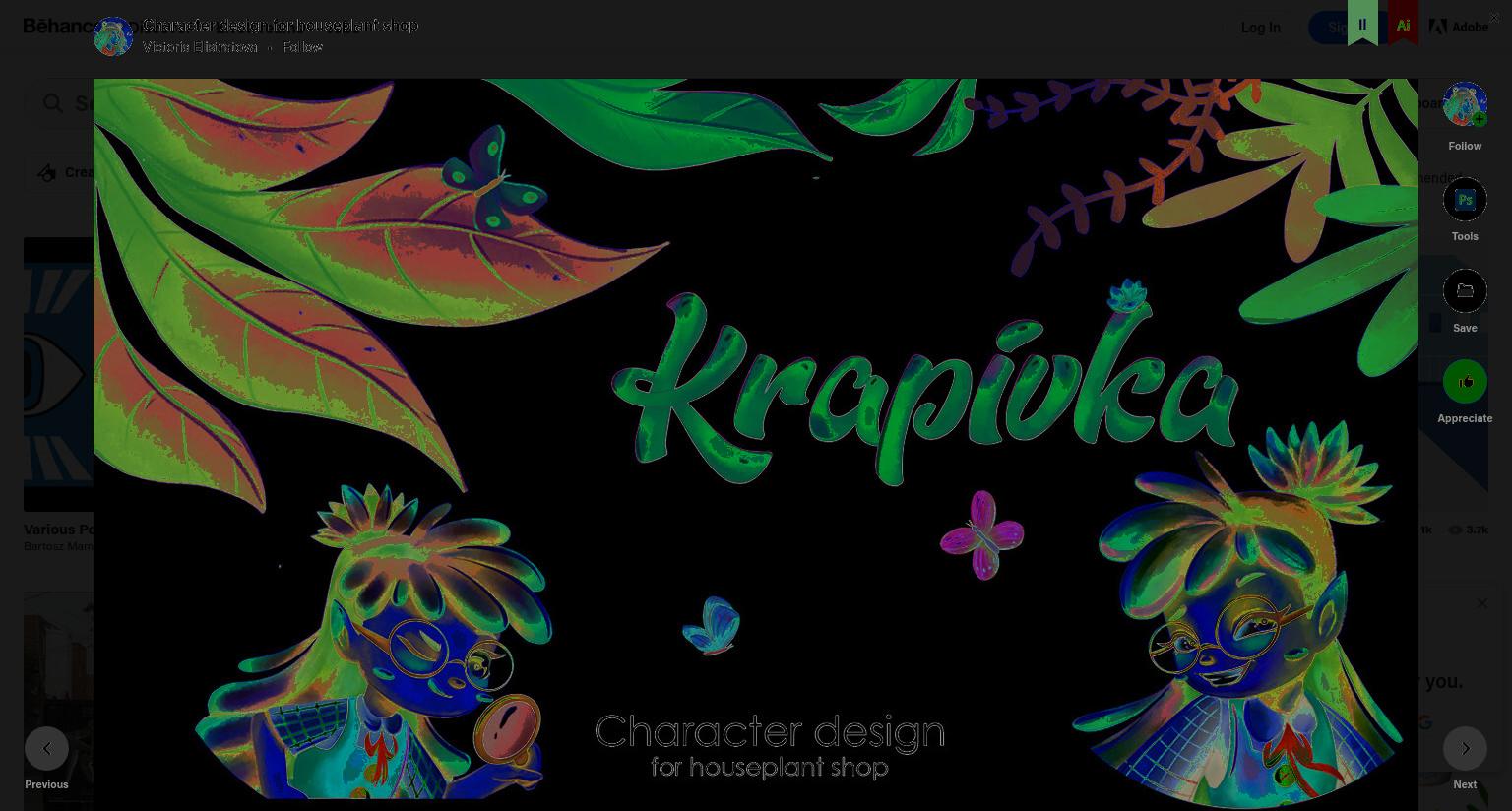
Task: Open the 'Character design for houseplant shop' title
Action: pyautogui.click(x=281, y=25)
